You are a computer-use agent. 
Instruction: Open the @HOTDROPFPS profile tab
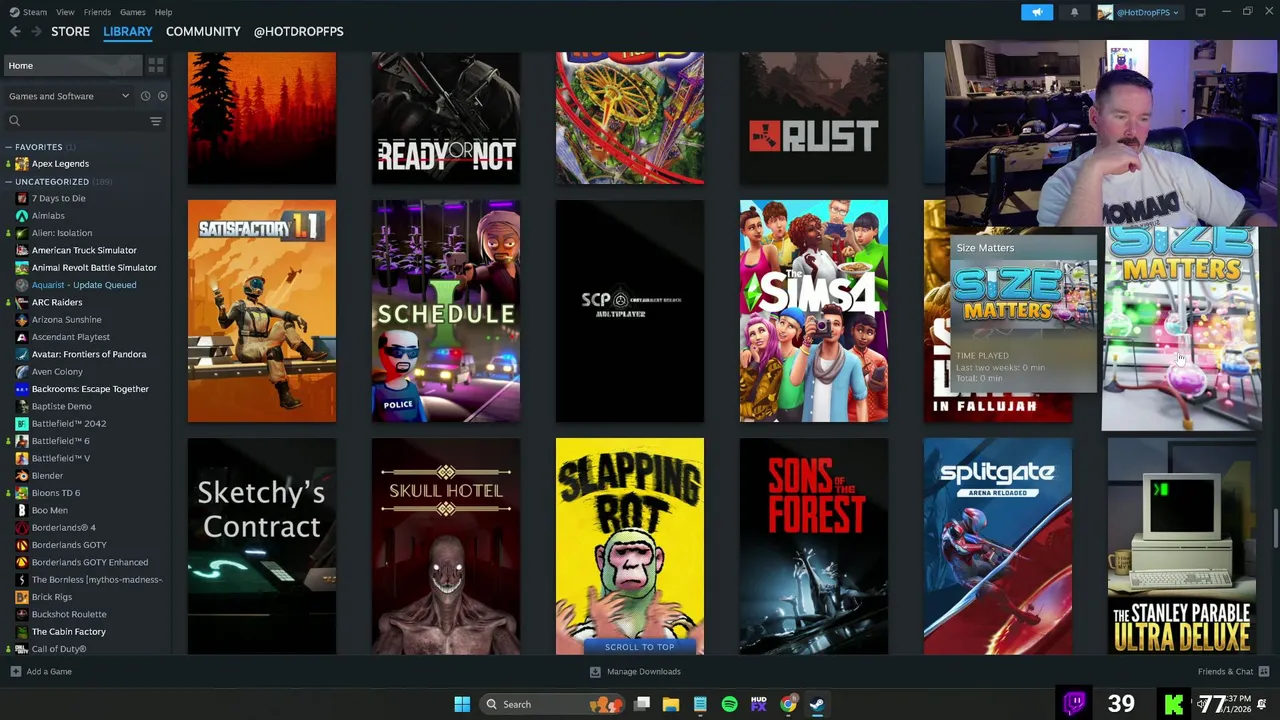tap(298, 32)
